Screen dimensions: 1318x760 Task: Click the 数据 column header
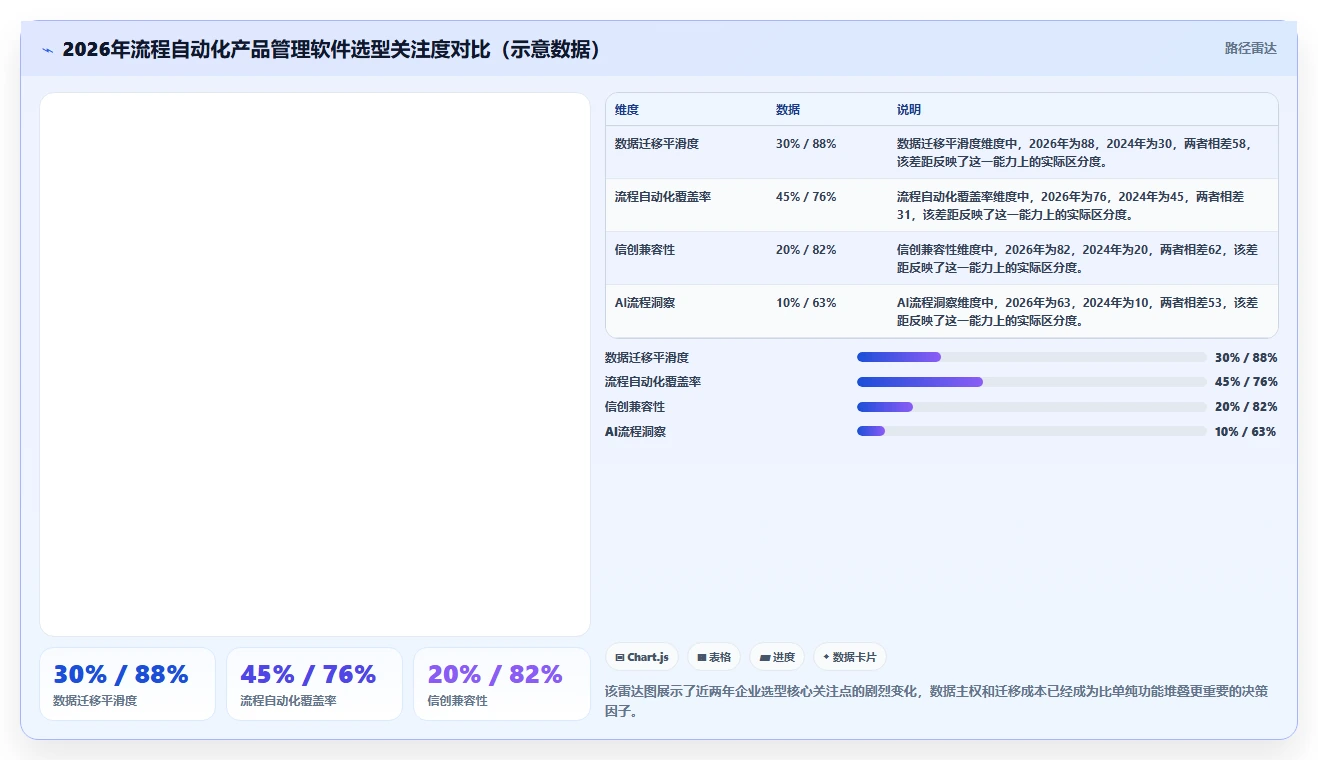788,110
